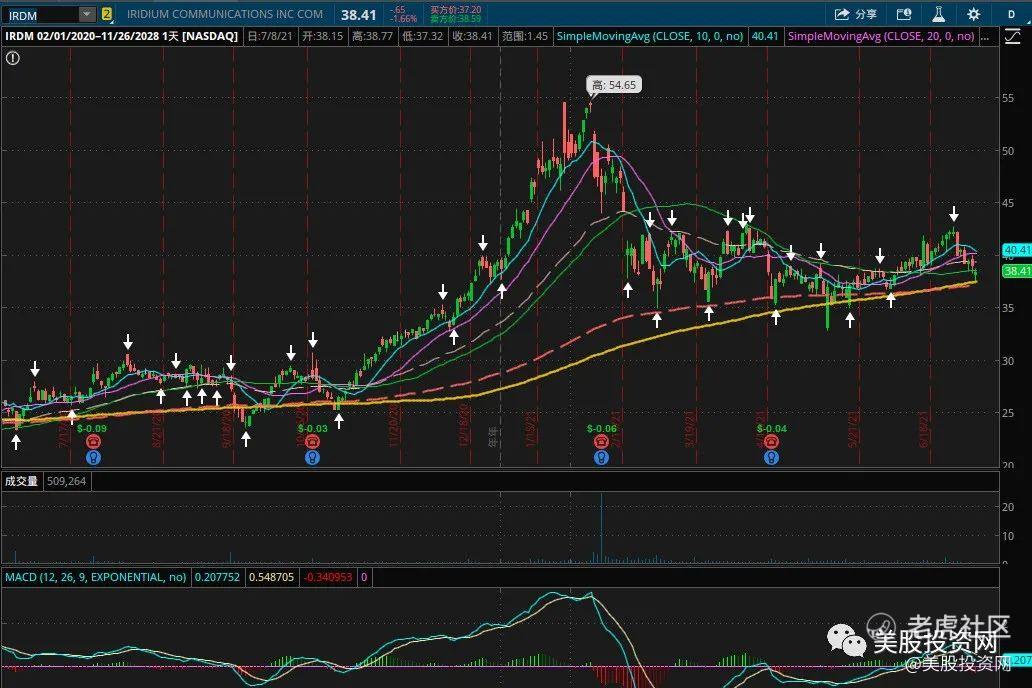
Task: Click the MACD diff value -0.340953
Action: 328,577
